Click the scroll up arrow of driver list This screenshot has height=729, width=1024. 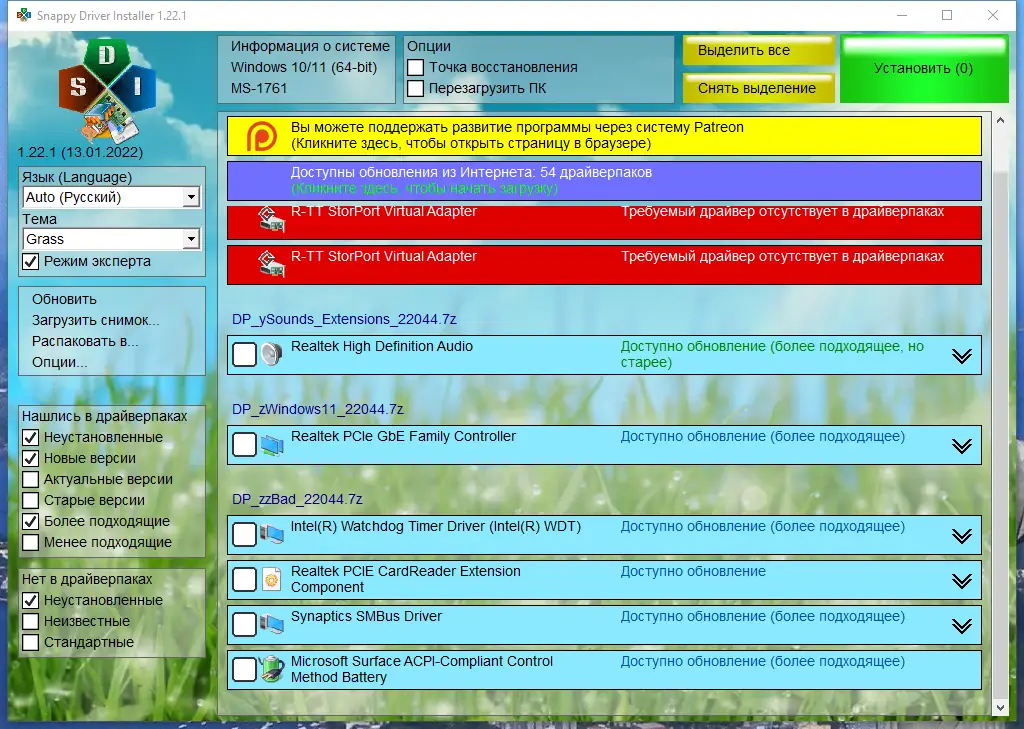tap(1000, 120)
